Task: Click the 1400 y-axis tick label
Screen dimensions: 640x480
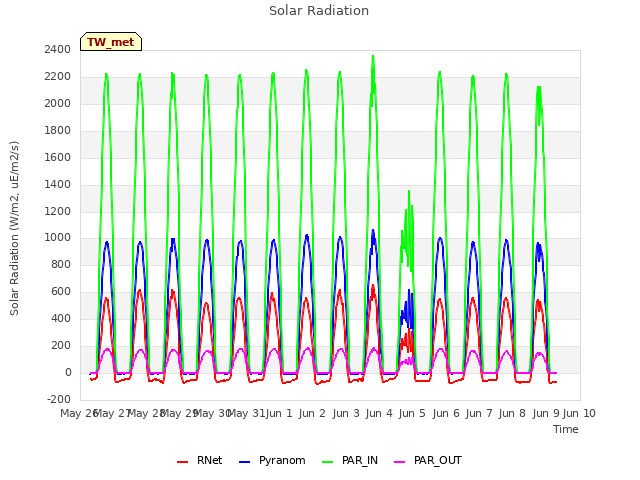Action: coord(58,184)
